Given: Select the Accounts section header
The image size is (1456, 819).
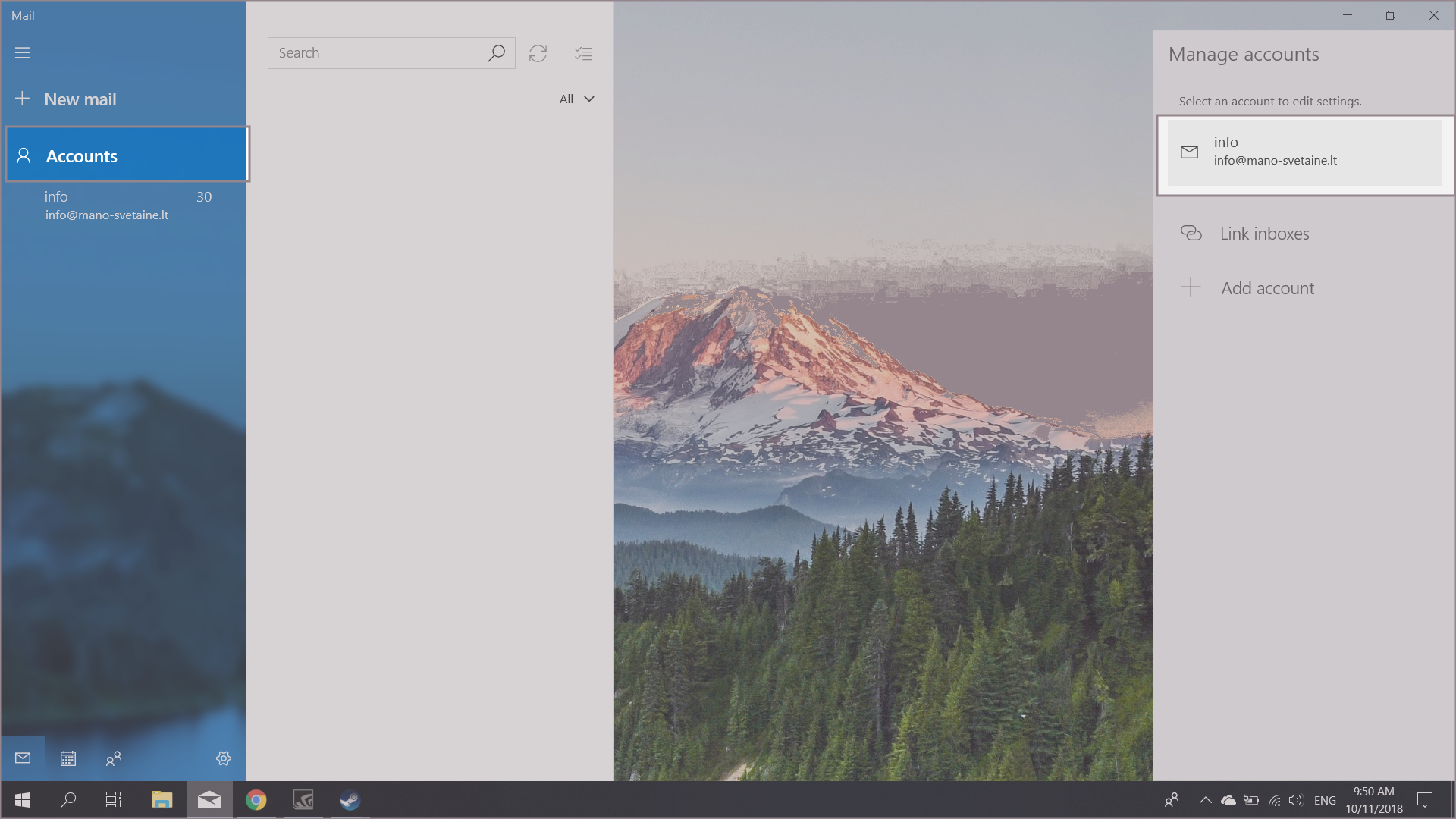Looking at the screenshot, I should tap(127, 156).
